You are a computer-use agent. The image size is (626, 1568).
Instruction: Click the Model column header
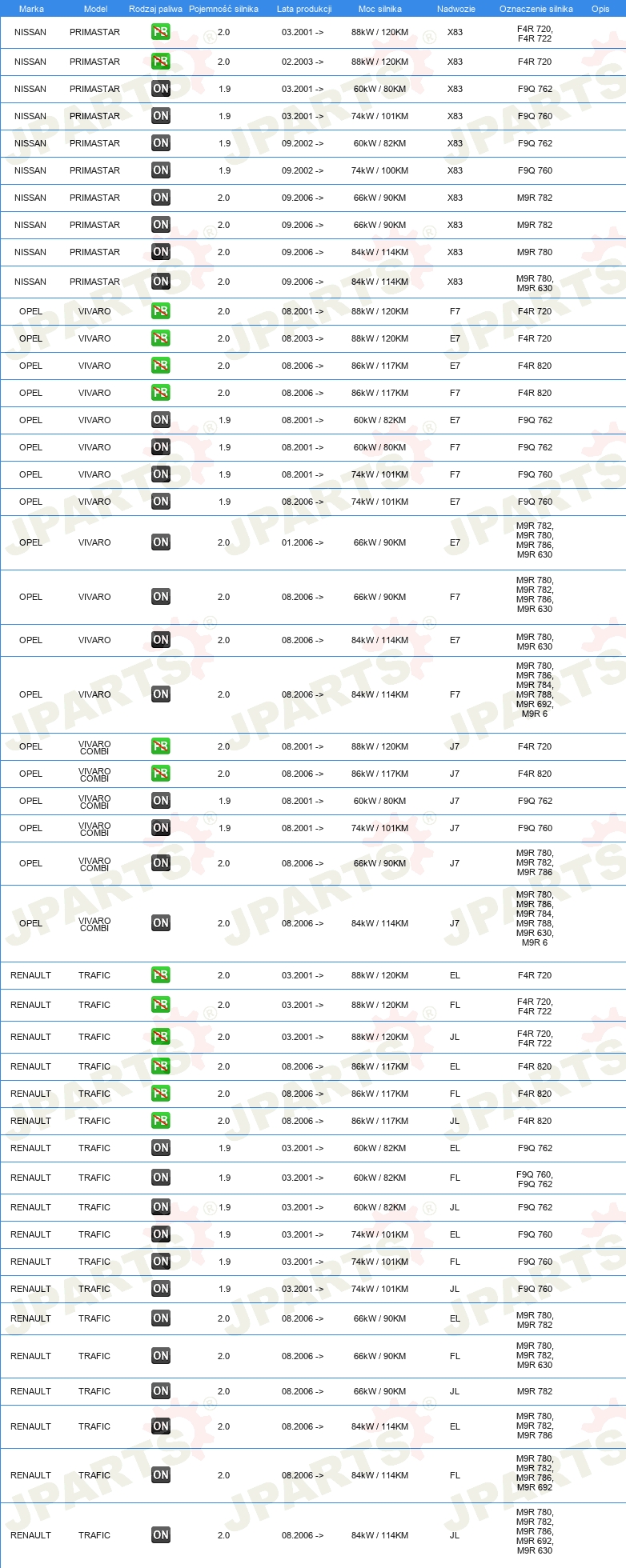(95, 9)
